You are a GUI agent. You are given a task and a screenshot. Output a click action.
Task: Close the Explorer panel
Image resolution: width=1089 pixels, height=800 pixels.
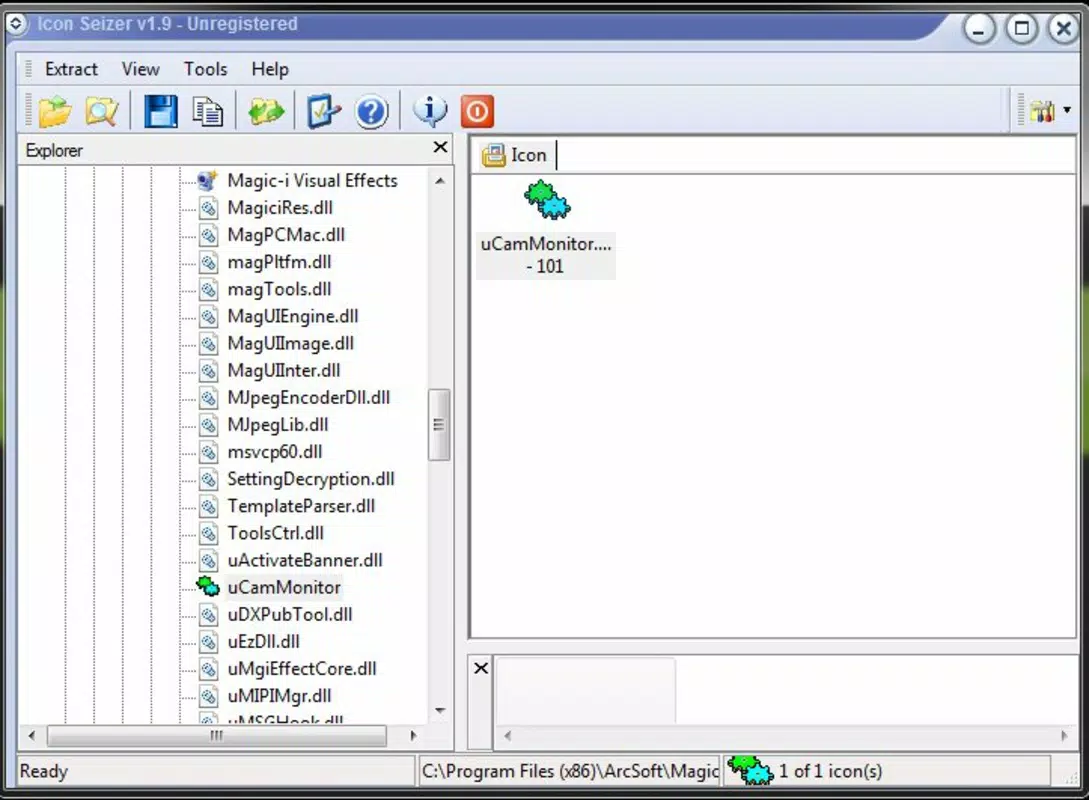pos(440,147)
